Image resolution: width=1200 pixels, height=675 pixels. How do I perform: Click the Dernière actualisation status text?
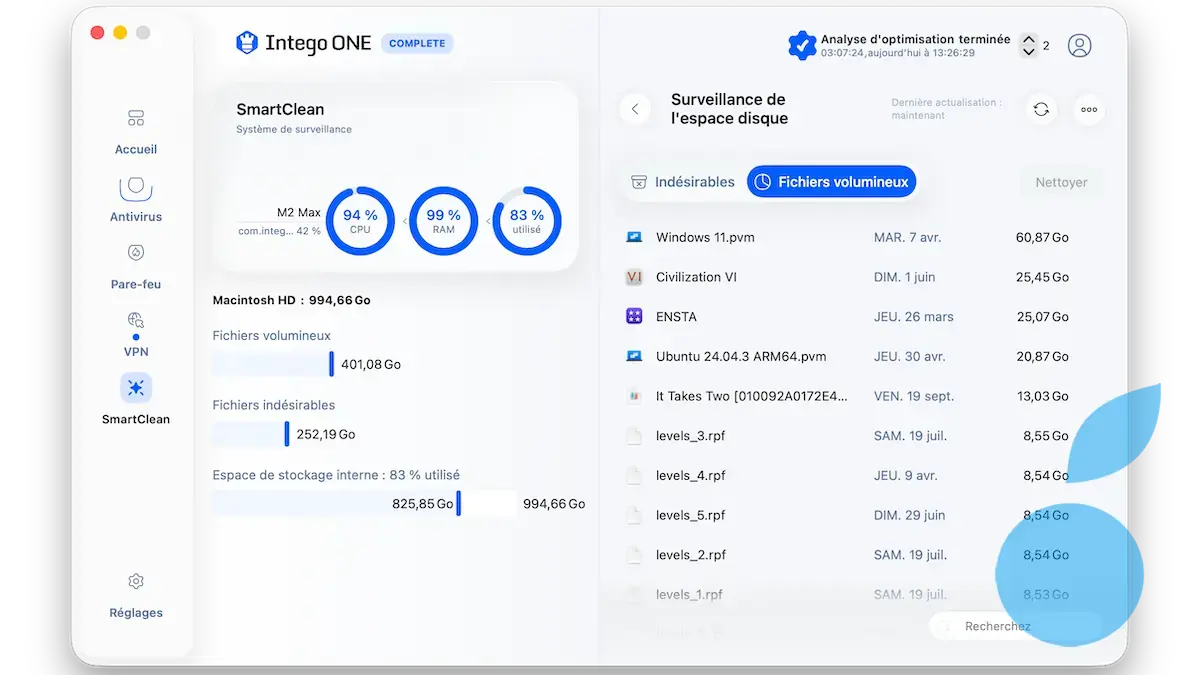[x=946, y=109]
